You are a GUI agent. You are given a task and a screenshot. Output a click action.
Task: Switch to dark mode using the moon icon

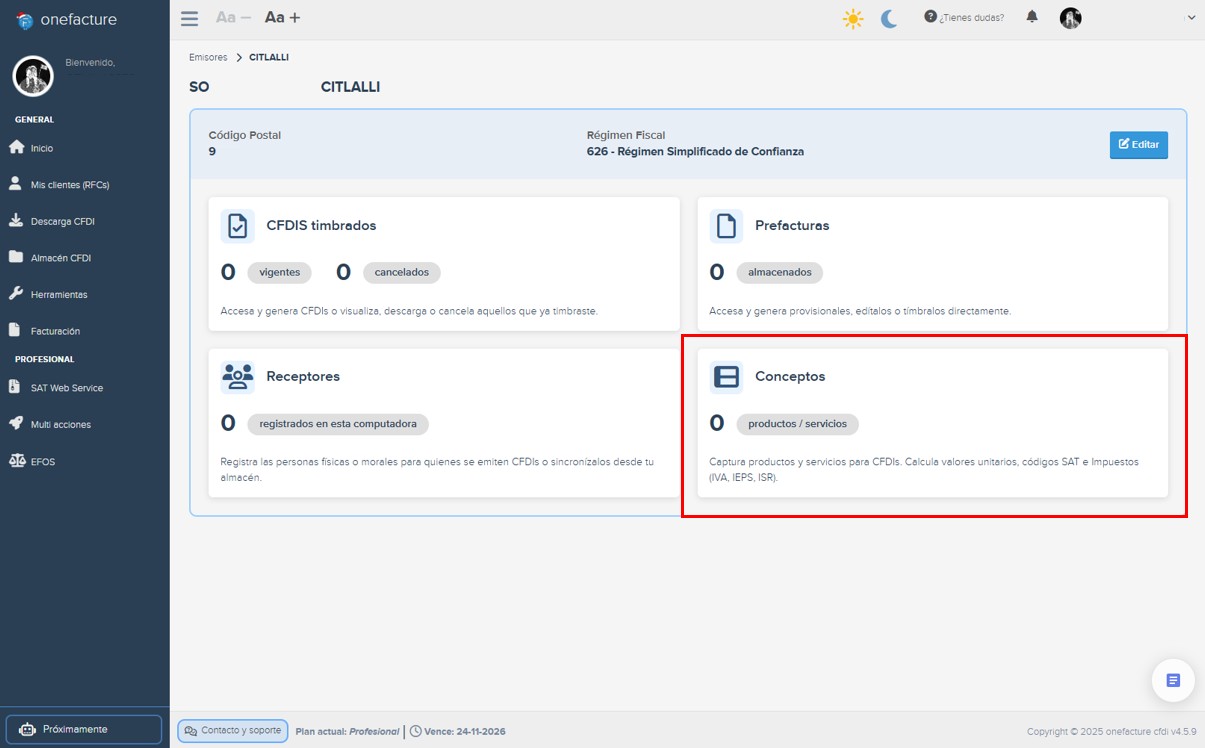tap(888, 17)
